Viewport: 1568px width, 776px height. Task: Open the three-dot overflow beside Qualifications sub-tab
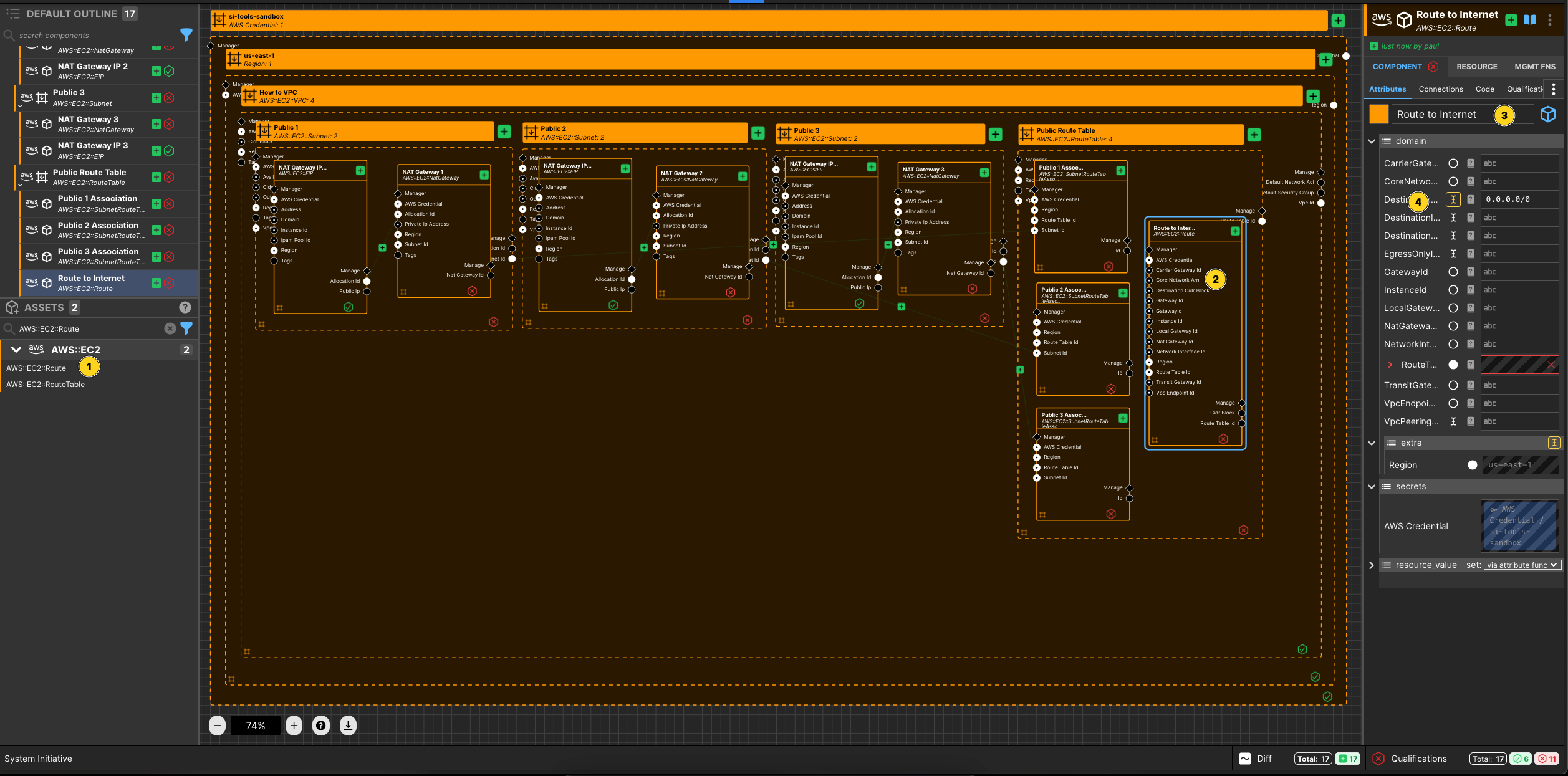coord(1554,89)
